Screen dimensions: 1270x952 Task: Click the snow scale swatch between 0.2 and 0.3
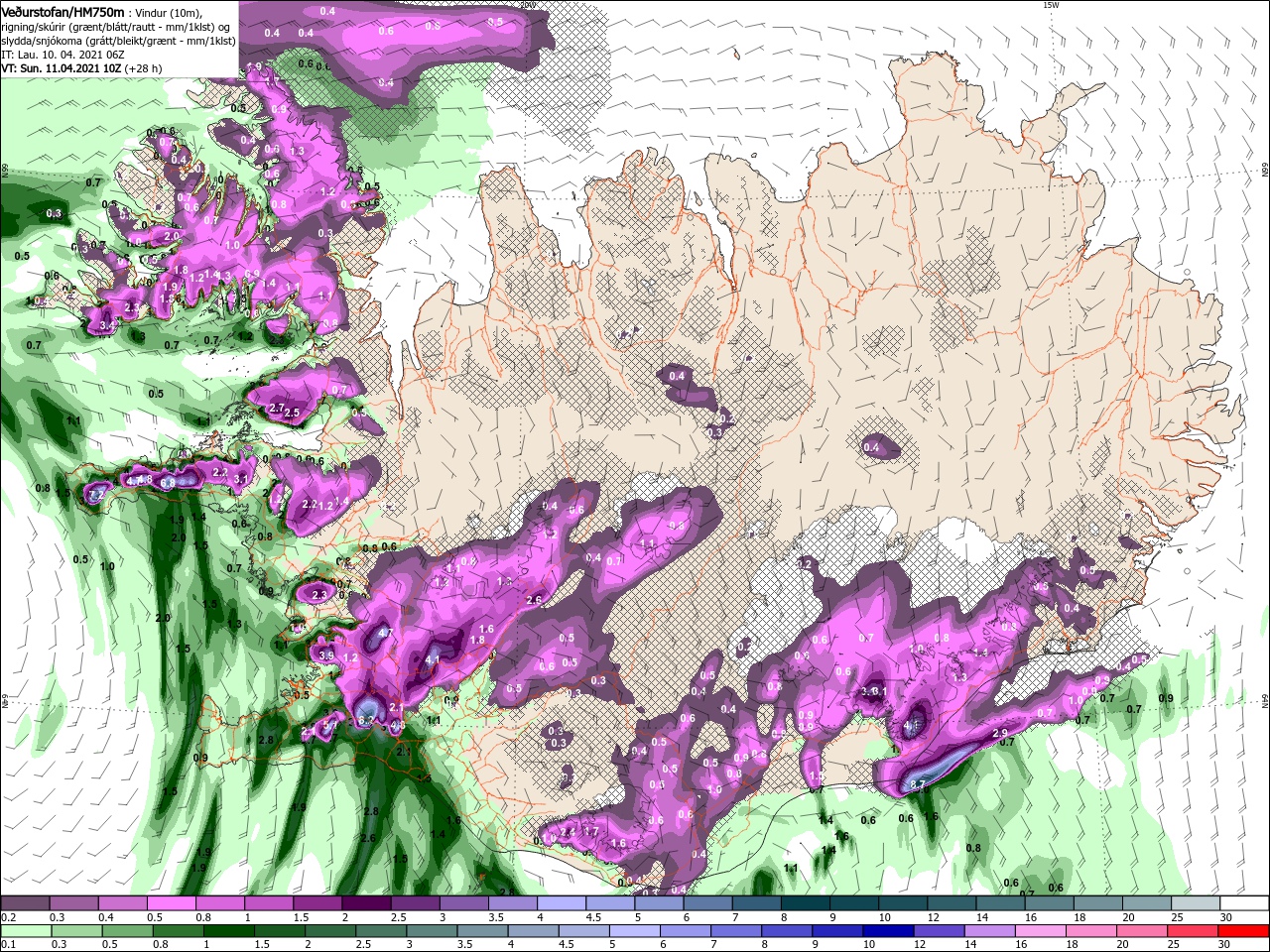[24, 903]
